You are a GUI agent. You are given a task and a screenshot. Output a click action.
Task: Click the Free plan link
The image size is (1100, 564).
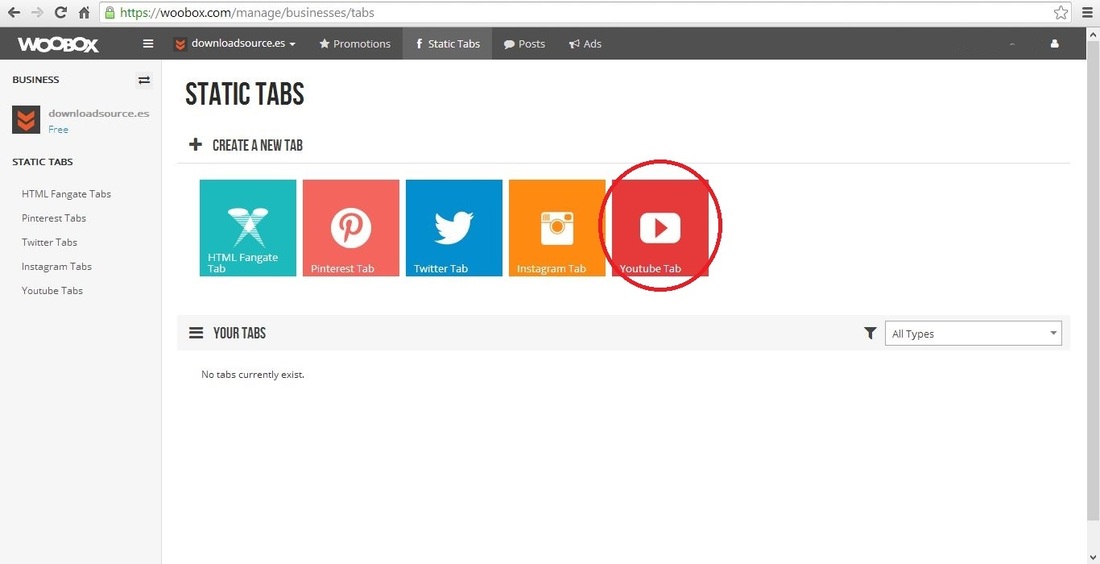point(58,130)
